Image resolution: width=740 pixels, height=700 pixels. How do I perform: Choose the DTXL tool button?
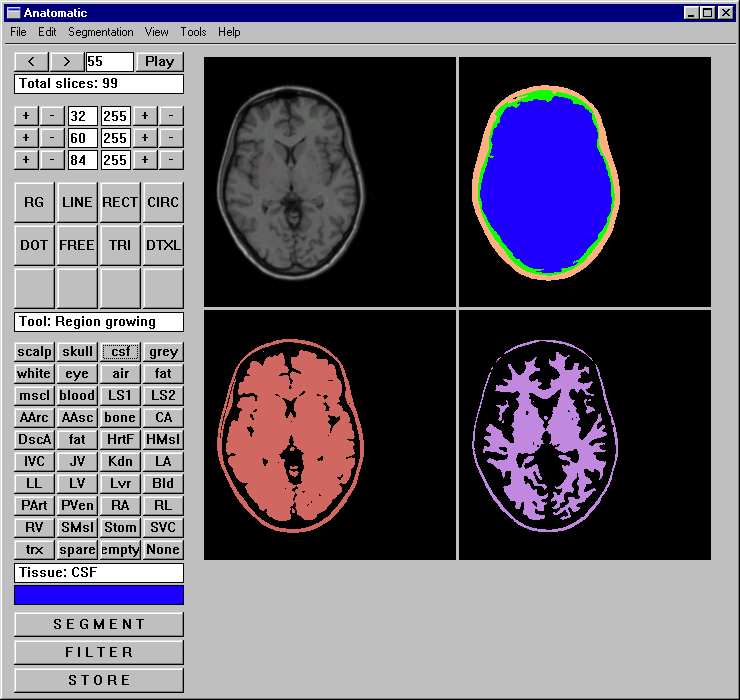(163, 245)
